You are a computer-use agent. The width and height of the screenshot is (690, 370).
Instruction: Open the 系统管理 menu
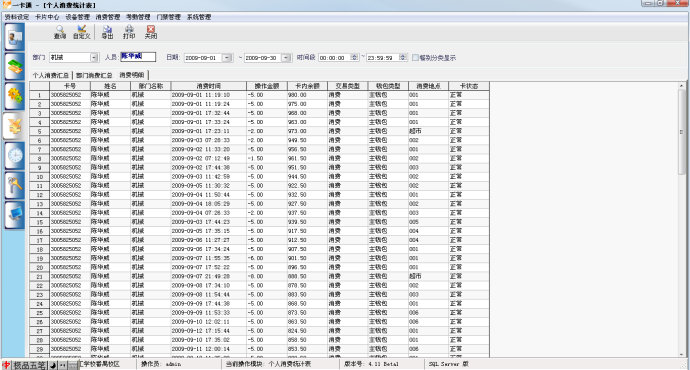tap(199, 17)
